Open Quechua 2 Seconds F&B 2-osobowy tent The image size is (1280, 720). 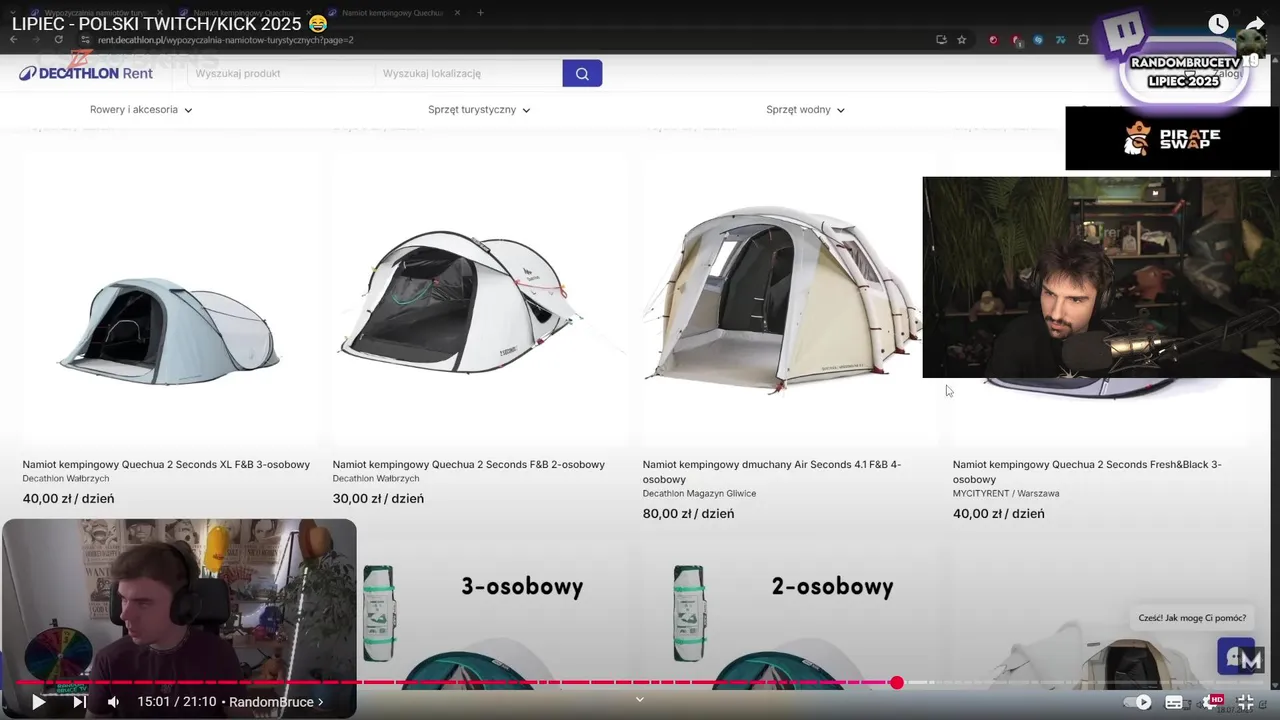469,464
